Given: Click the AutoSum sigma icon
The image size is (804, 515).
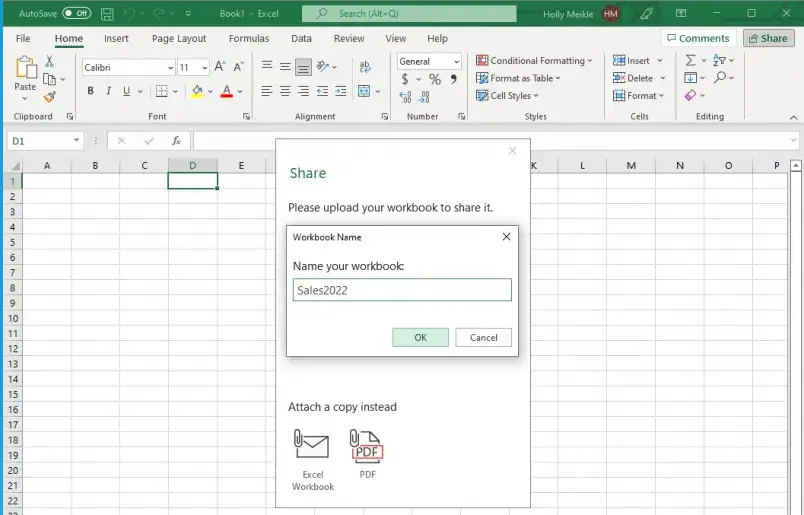Looking at the screenshot, I should click(690, 61).
